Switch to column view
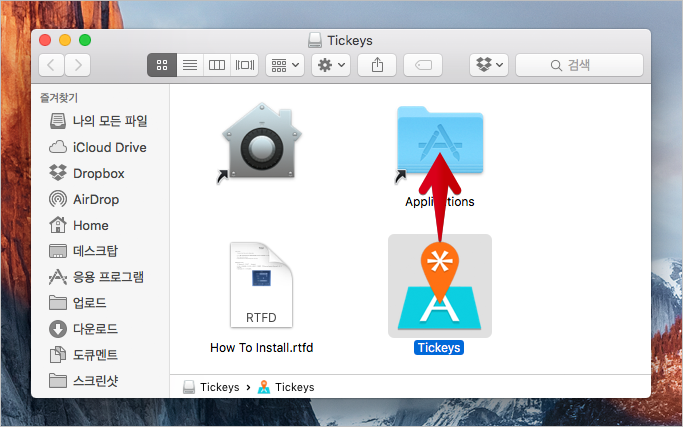The image size is (683, 427). pyautogui.click(x=216, y=65)
